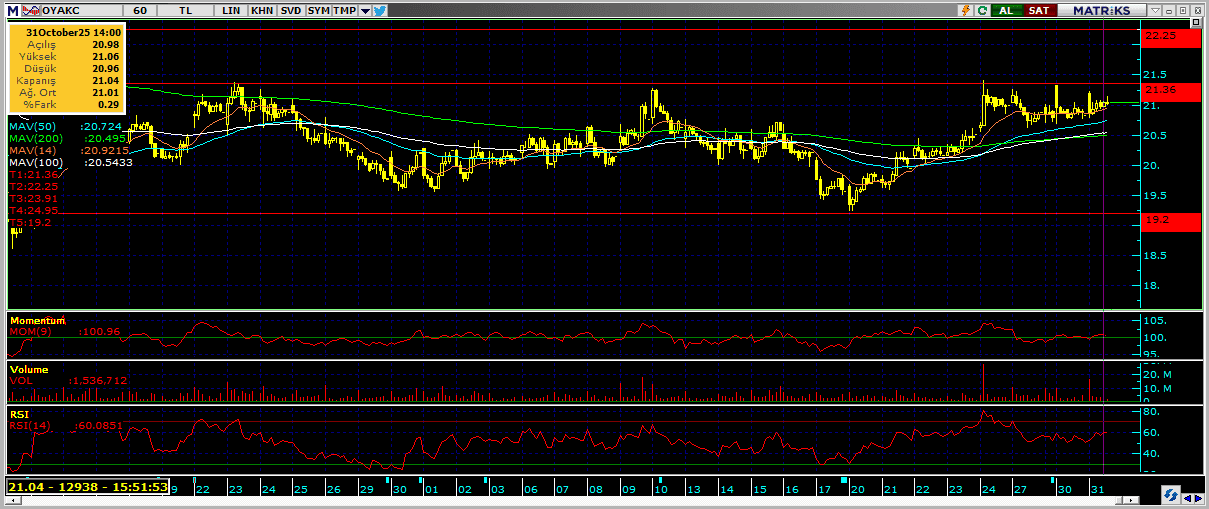
Task: Click the red 22.25 price level marker
Action: (1170, 36)
